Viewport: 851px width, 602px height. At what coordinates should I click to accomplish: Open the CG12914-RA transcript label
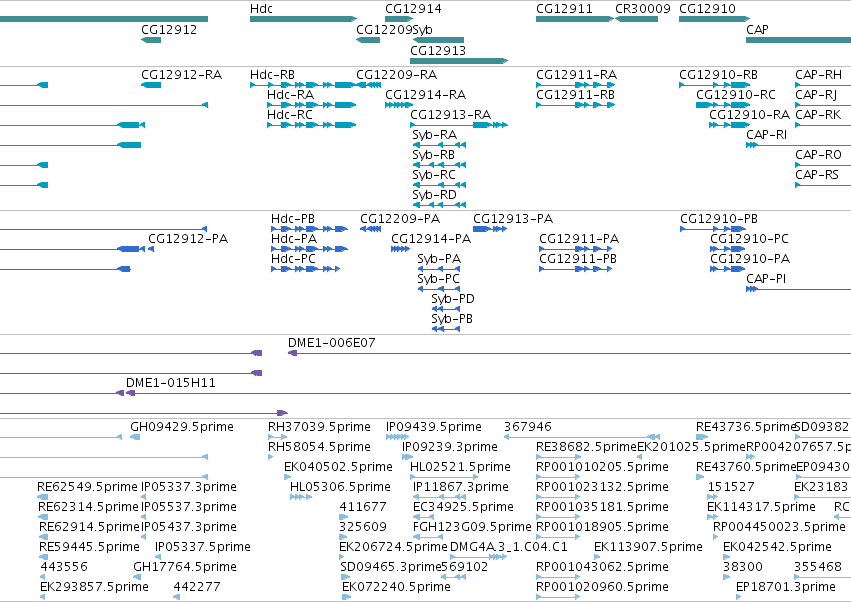(x=425, y=94)
